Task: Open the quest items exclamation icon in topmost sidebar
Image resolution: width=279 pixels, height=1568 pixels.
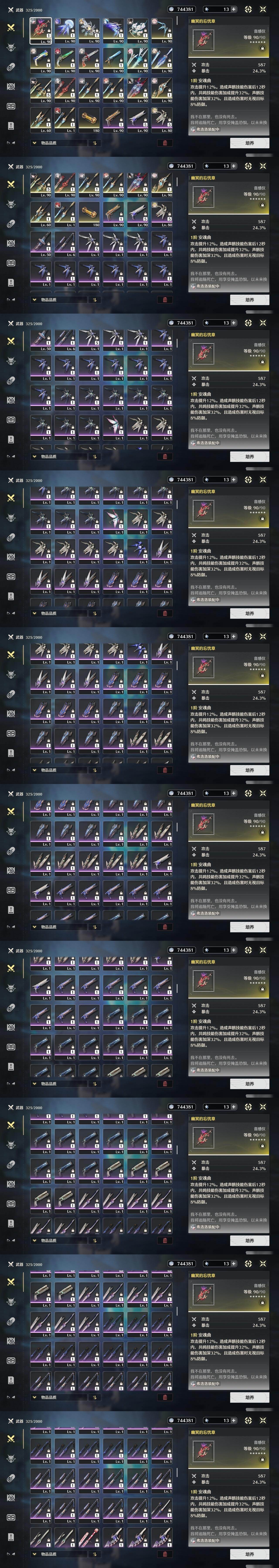Action: pos(11,125)
